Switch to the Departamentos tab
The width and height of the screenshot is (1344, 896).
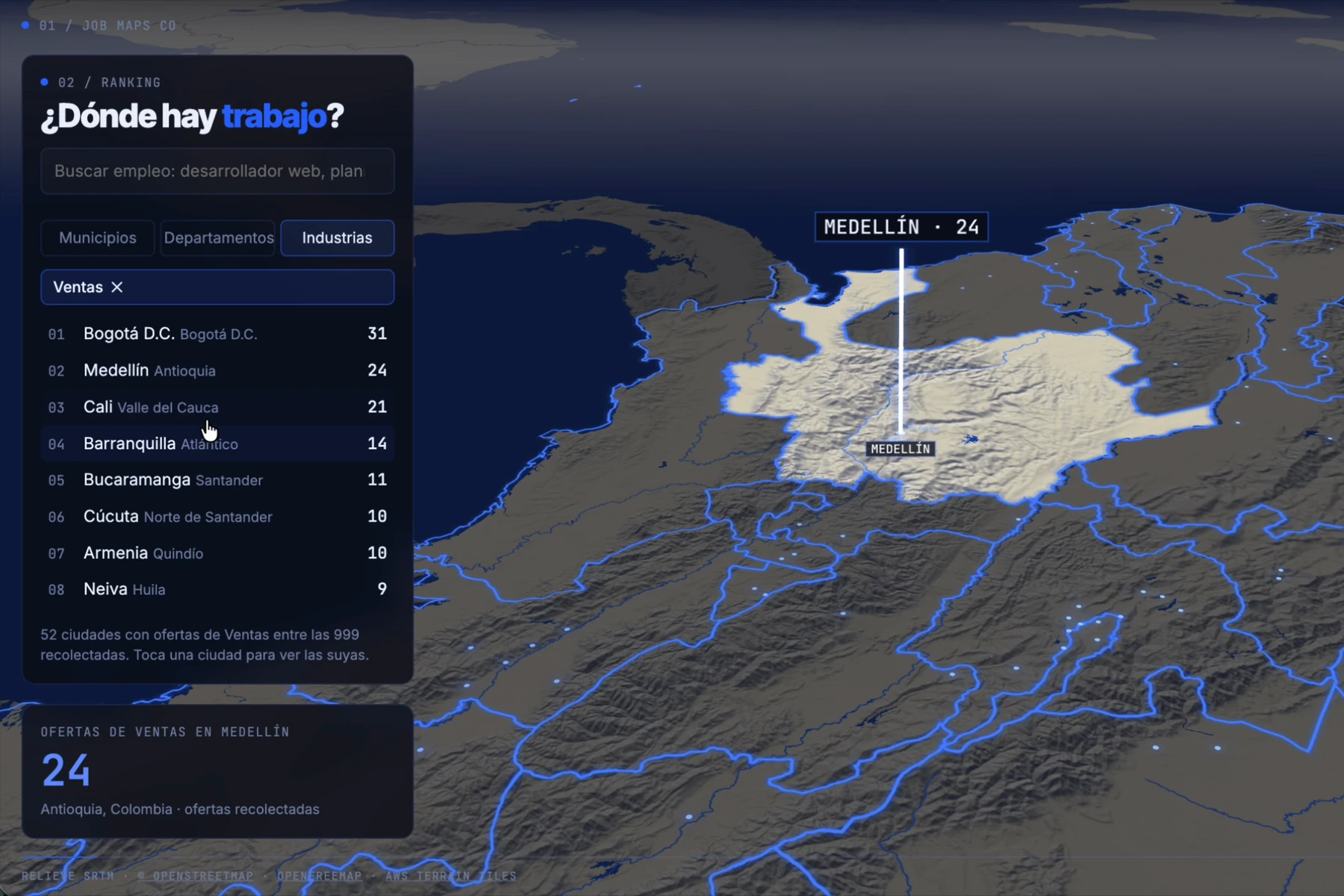coord(218,238)
